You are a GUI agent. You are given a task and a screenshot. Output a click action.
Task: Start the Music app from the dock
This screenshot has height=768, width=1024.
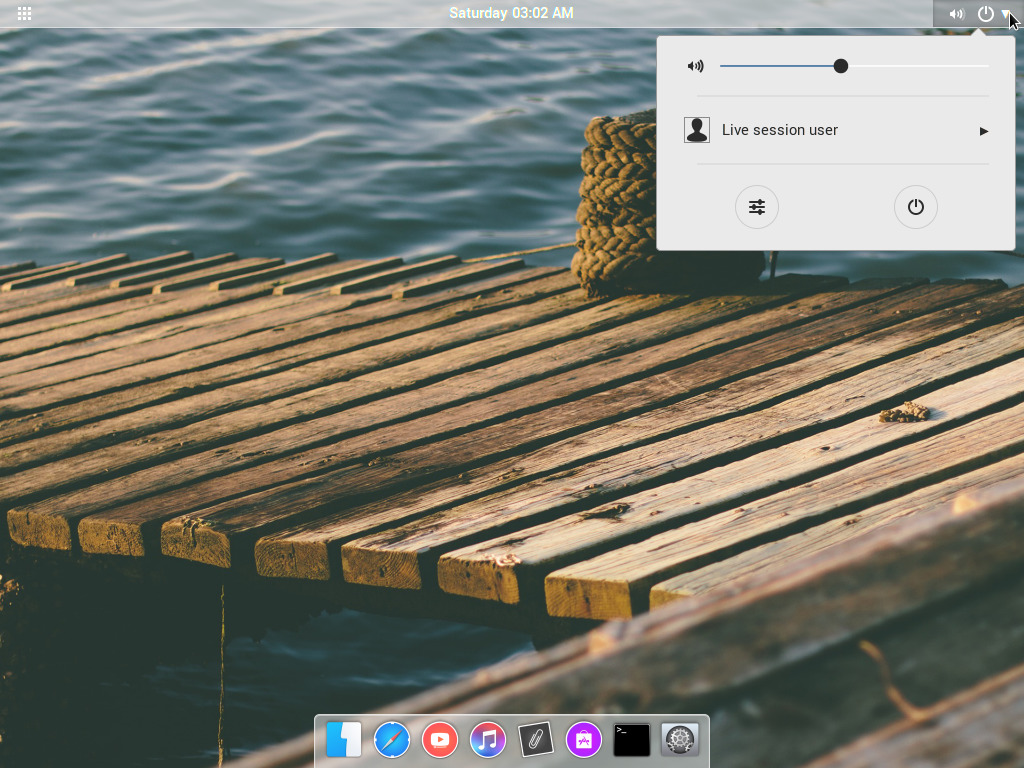pos(487,740)
